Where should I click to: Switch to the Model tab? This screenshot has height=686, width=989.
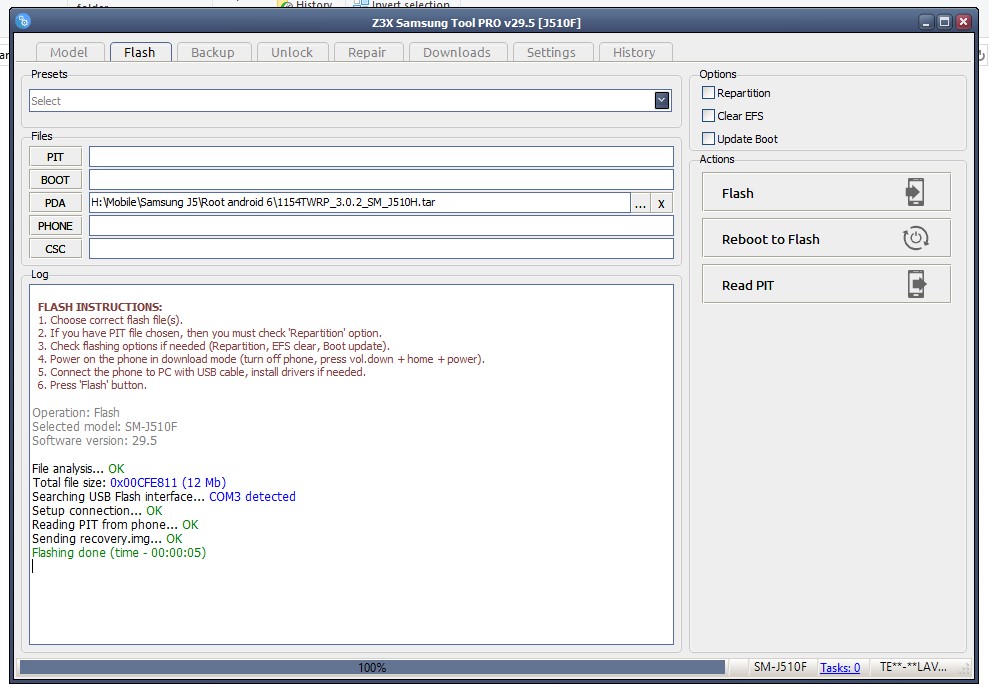pos(69,52)
